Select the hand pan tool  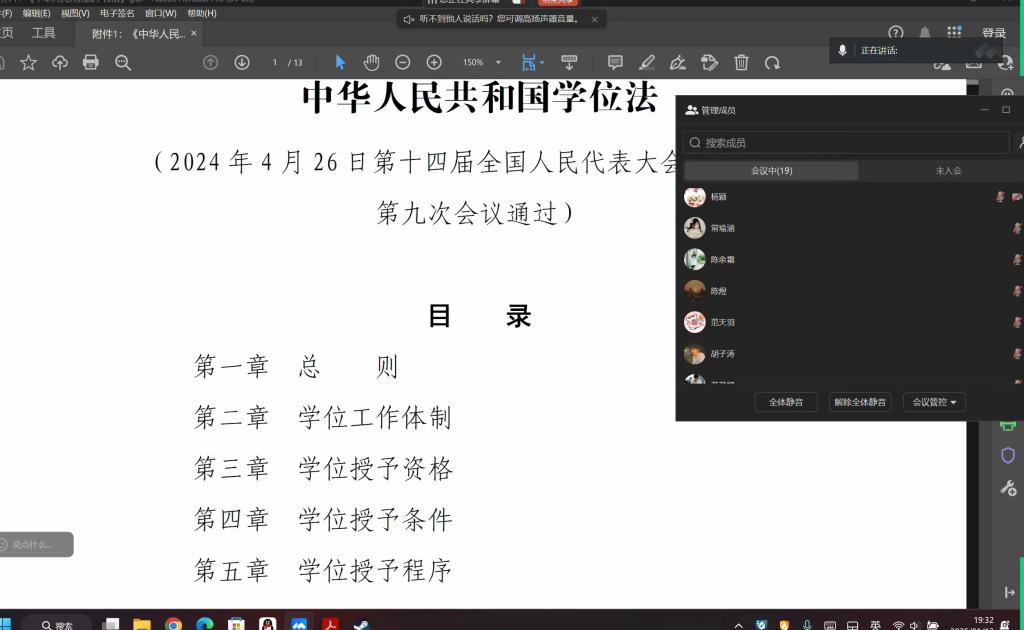[371, 62]
